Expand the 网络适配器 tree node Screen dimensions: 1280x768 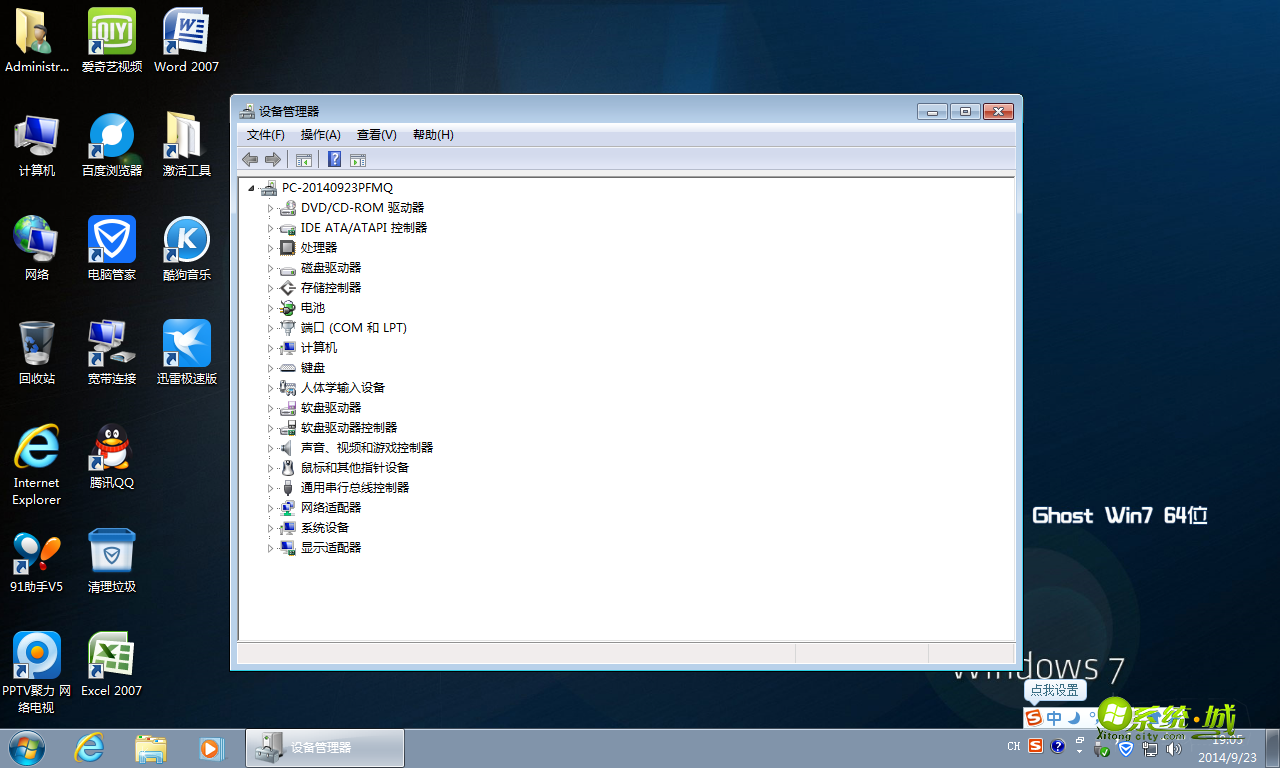(x=271, y=507)
